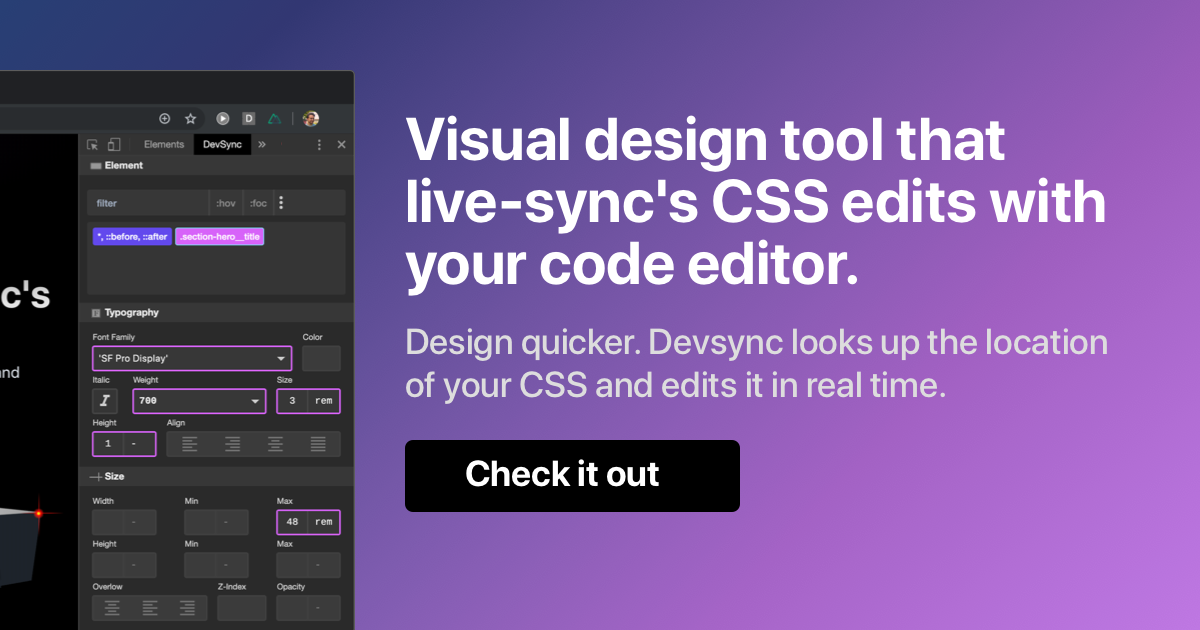The image size is (1200, 630).
Task: Click the Z-Index input field
Action: (242, 607)
